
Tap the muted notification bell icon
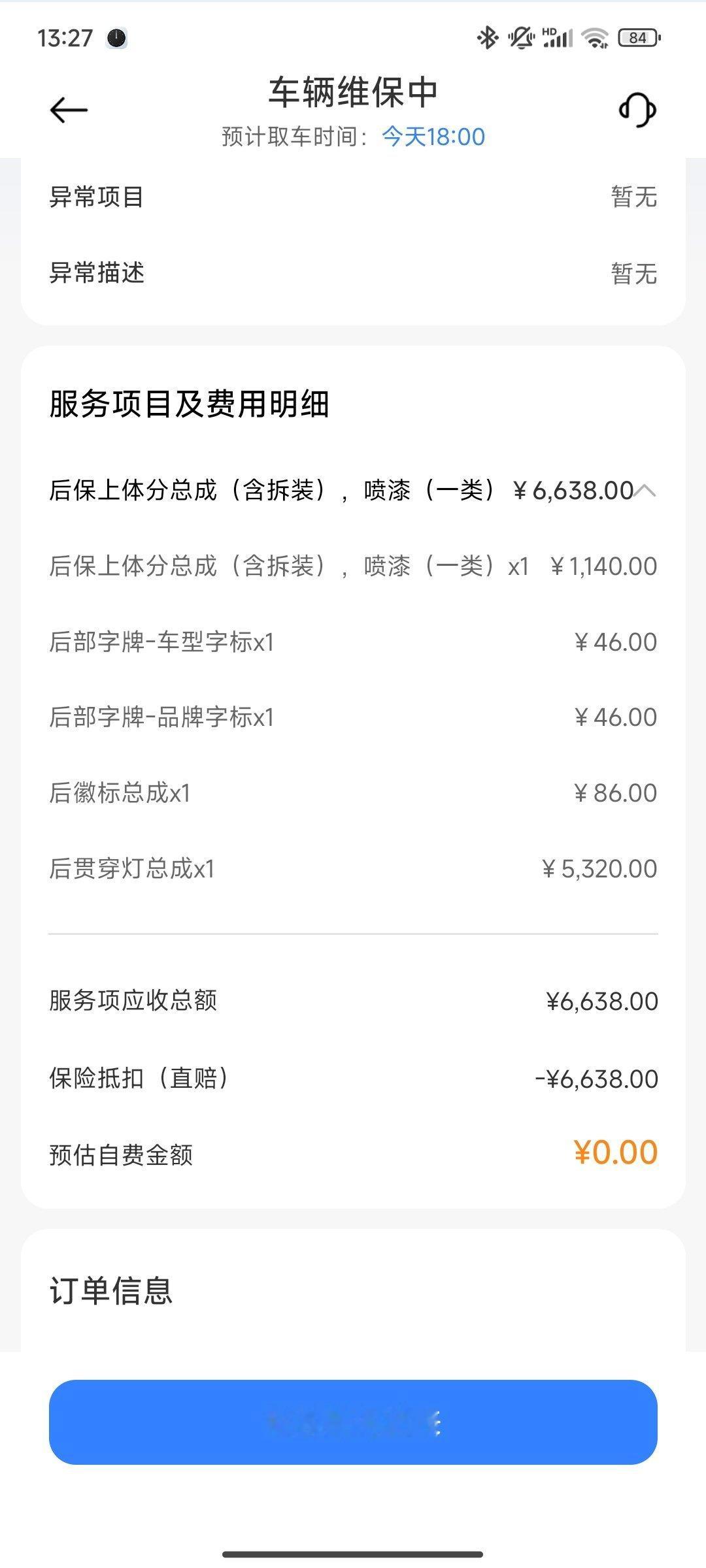tap(521, 38)
